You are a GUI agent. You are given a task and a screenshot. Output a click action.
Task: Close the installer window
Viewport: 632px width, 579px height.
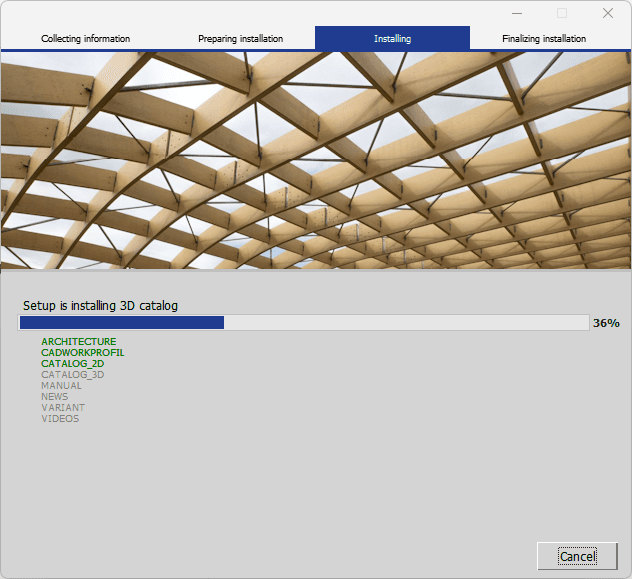pyautogui.click(x=607, y=13)
